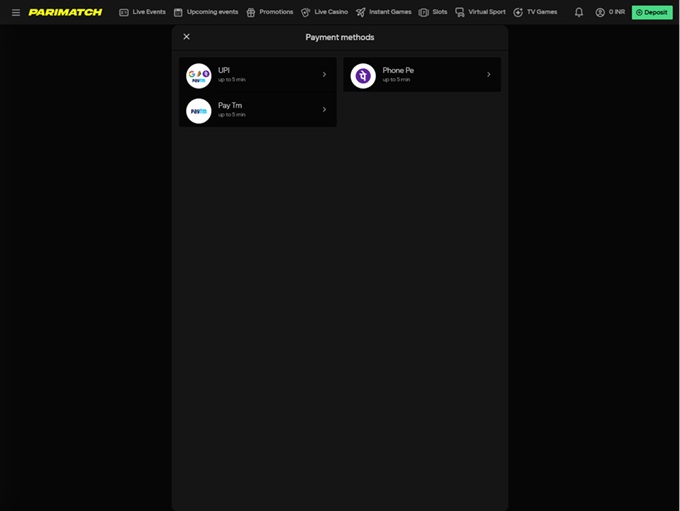The width and height of the screenshot is (680, 511).
Task: Click the user account icon
Action: click(600, 12)
